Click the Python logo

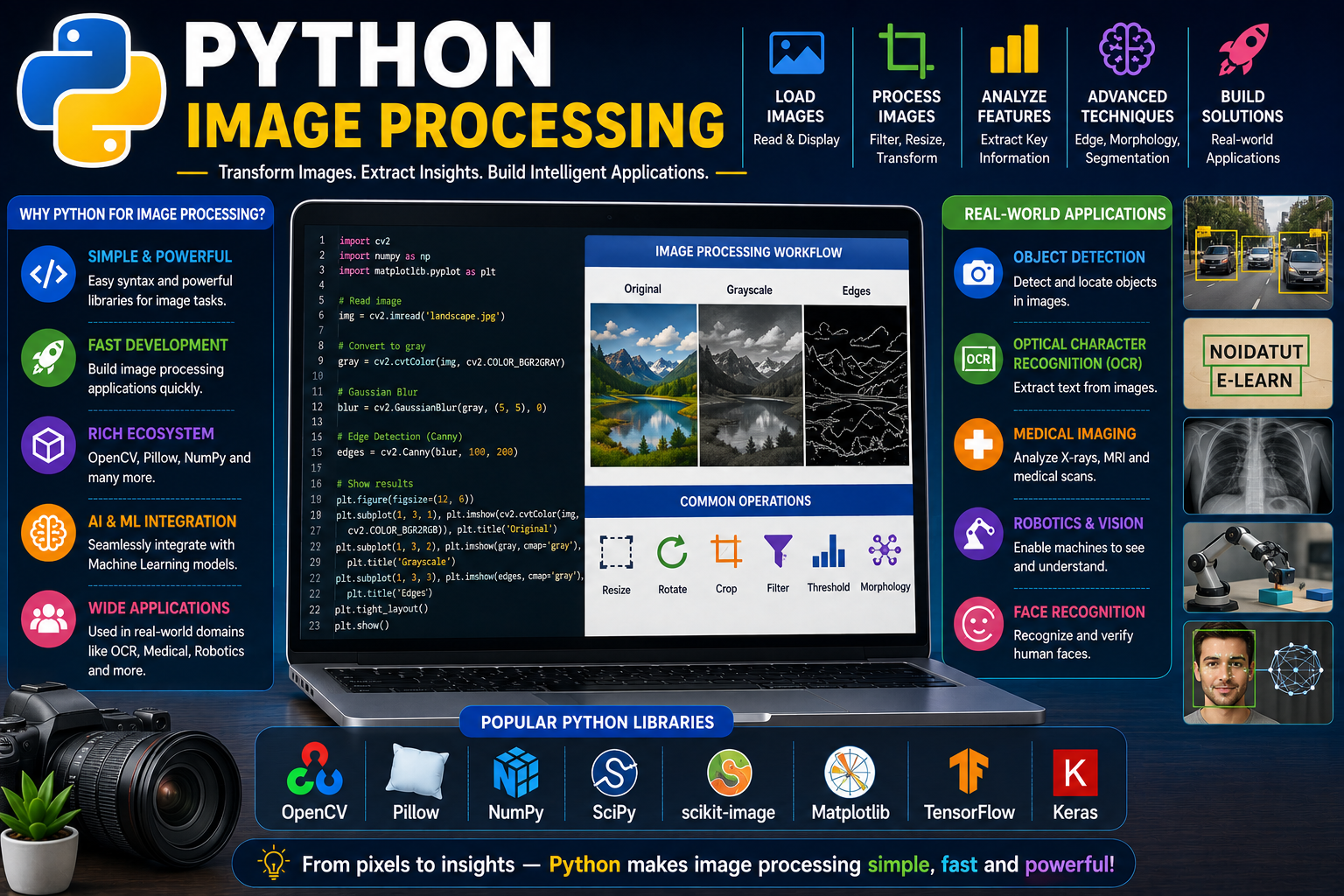coord(92,91)
